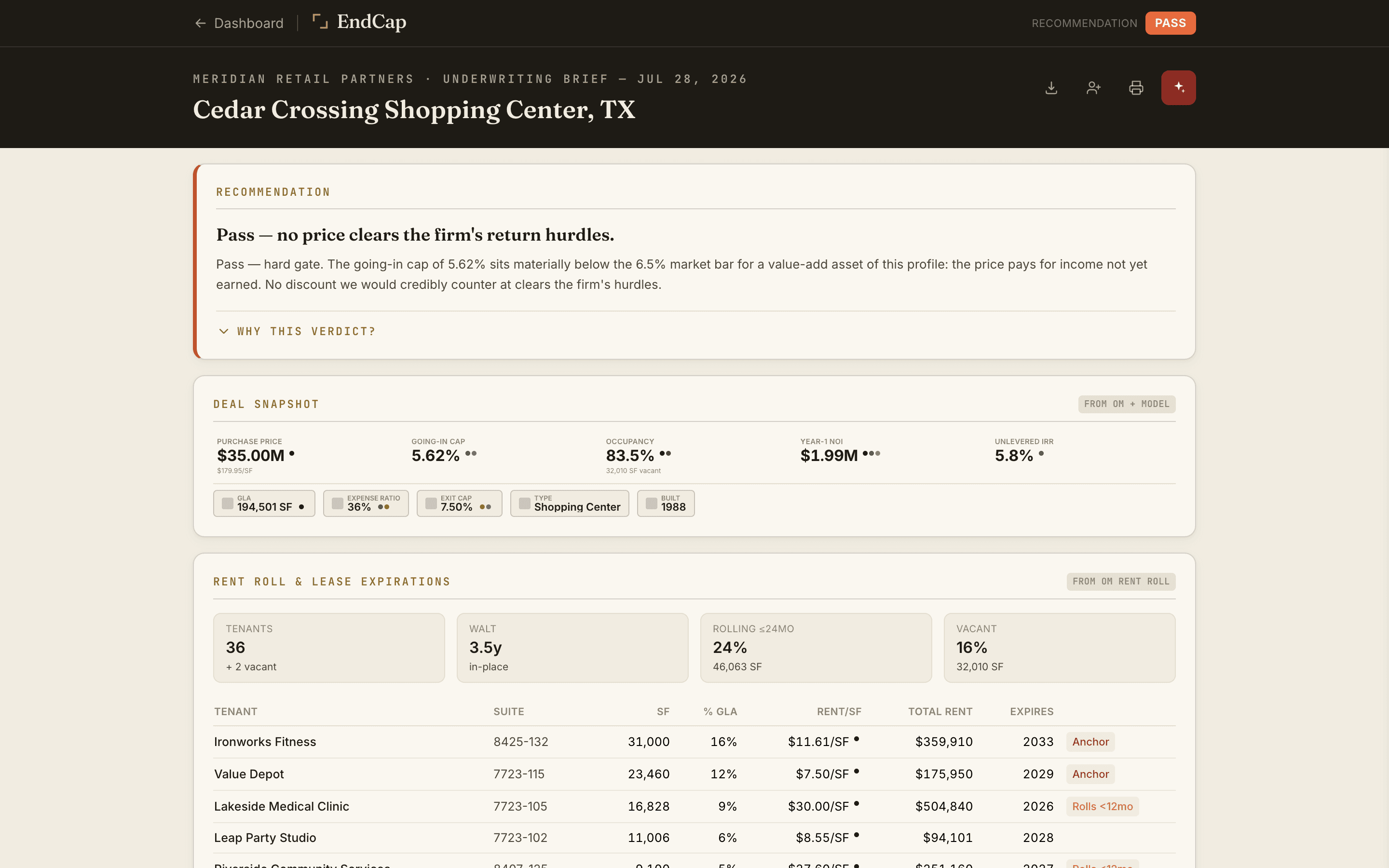Click the source dot beside Purchase Price $35.00M
The height and width of the screenshot is (868, 1389).
(292, 453)
